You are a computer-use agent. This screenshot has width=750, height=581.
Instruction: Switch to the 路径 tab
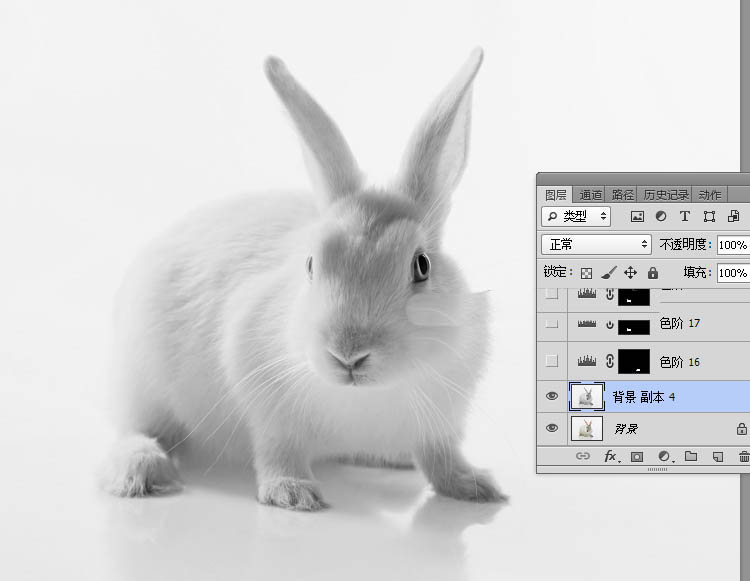(622, 195)
